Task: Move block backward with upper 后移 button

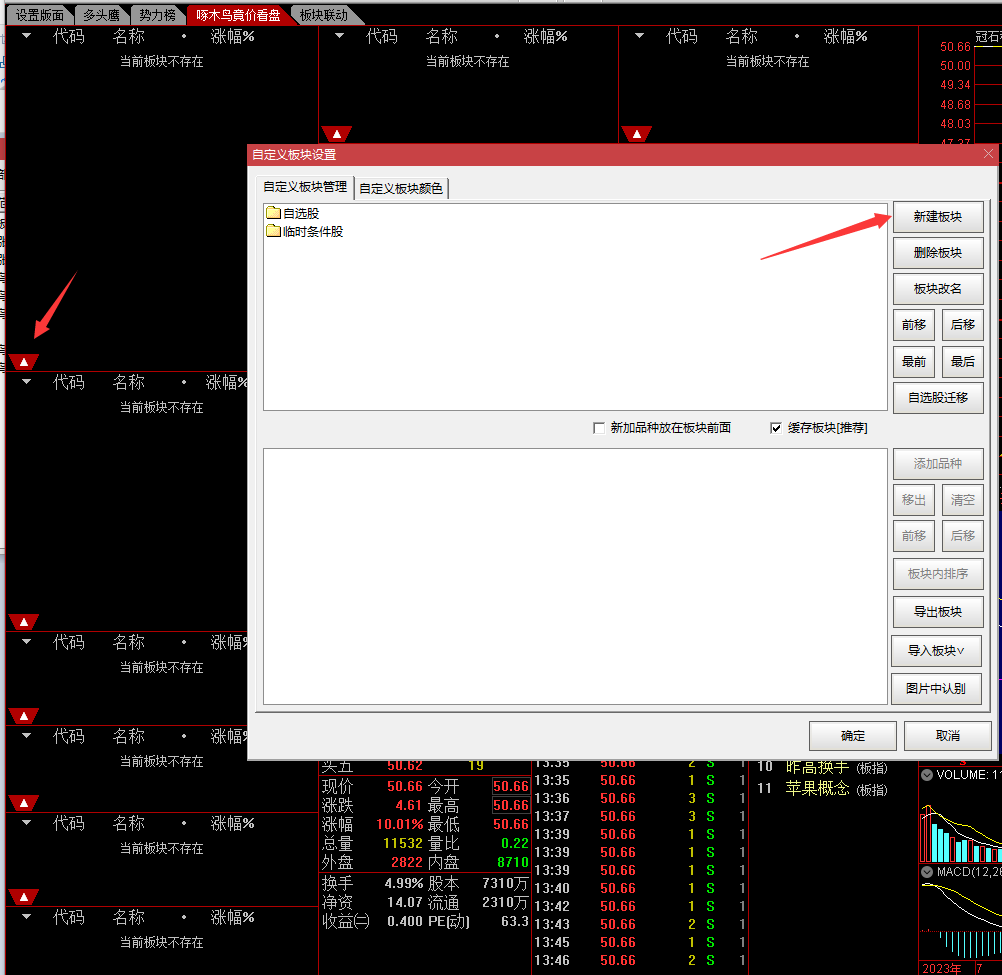Action: click(x=962, y=325)
